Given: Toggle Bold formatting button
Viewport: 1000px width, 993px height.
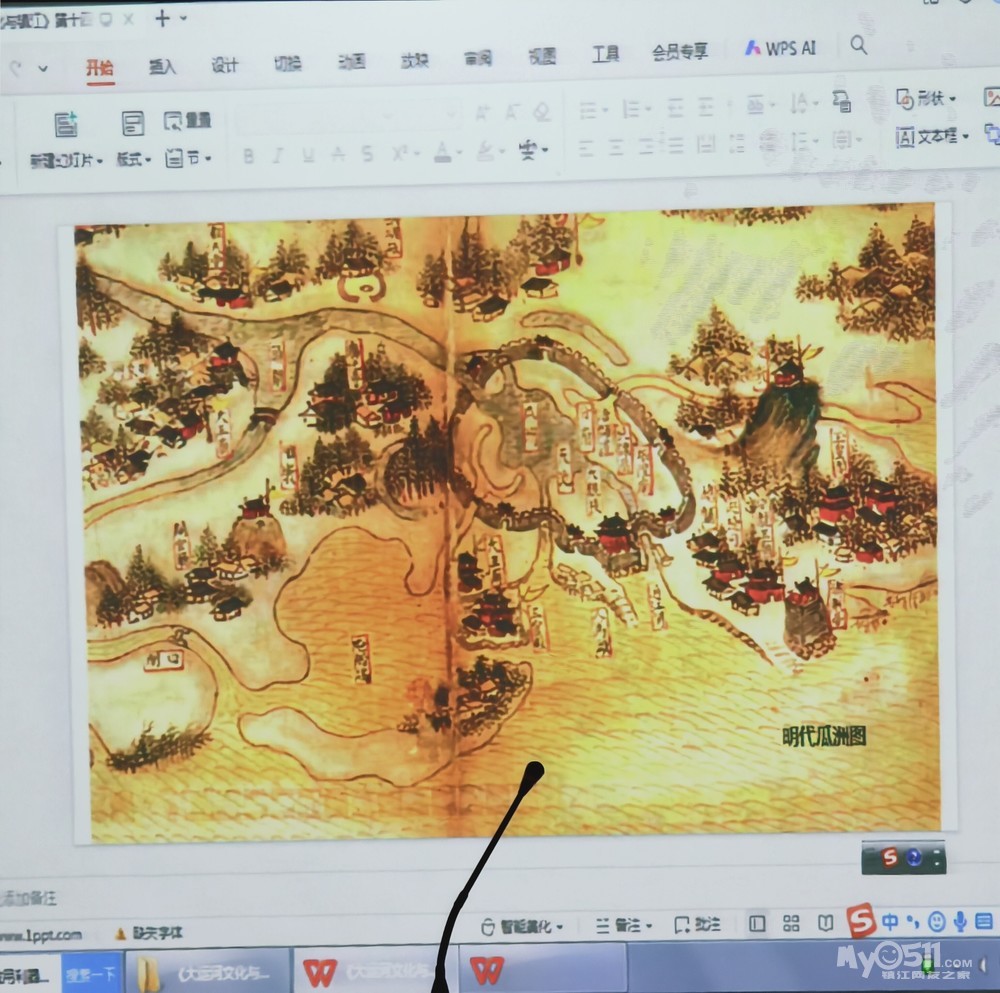Looking at the screenshot, I should tap(248, 155).
